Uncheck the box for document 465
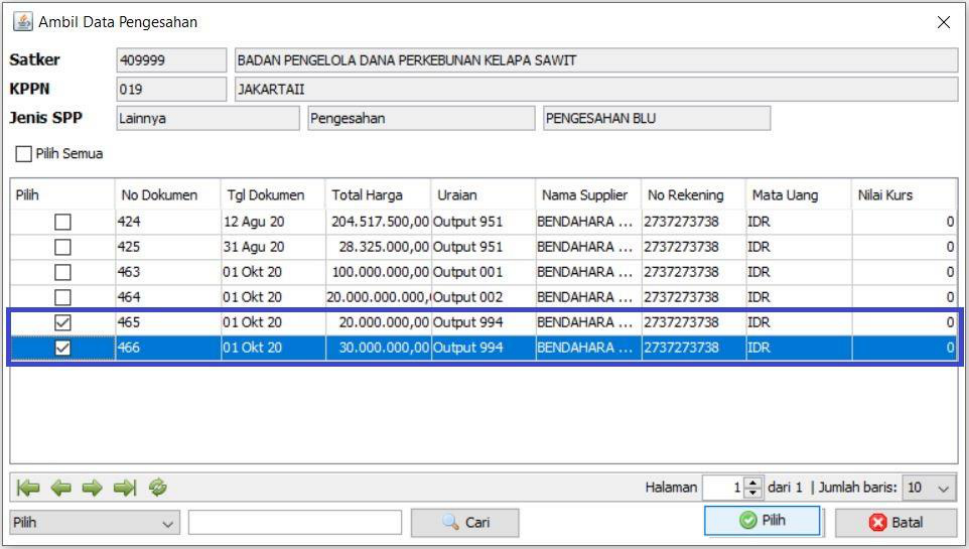This screenshot has height=549, width=969. point(62,322)
